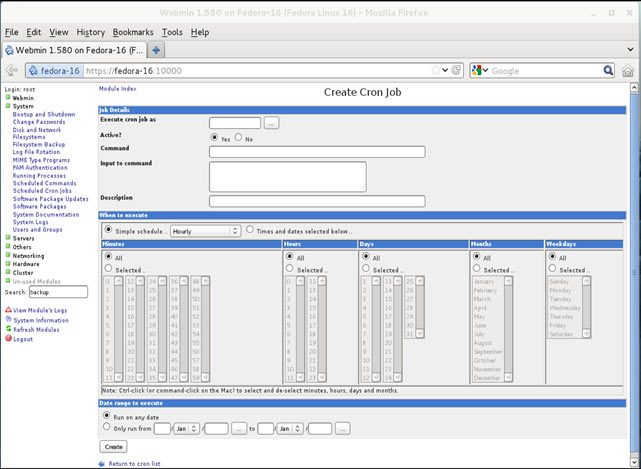This screenshot has width=641, height=469.
Task: Expand the Networking category
Action: (x=8, y=255)
